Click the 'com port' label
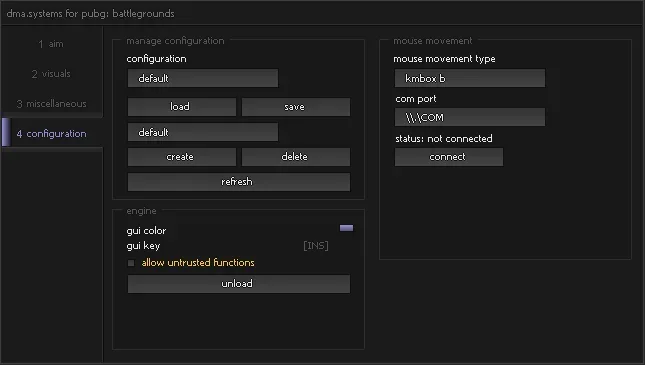Viewport: 645px width, 365px height. [416, 99]
